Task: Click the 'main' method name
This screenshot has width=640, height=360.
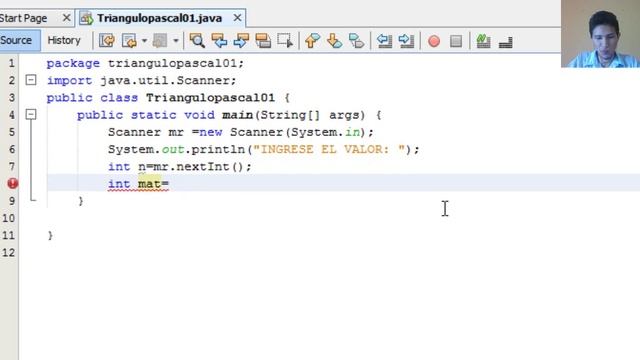Action: click(238, 115)
